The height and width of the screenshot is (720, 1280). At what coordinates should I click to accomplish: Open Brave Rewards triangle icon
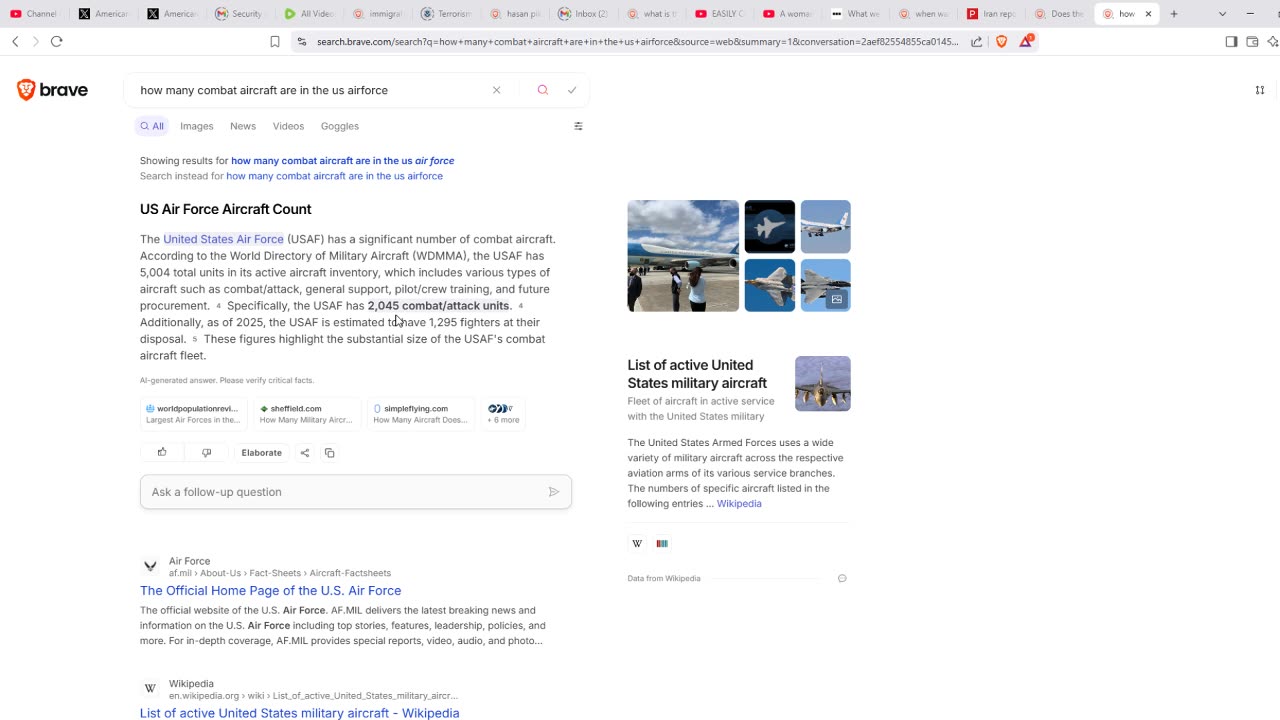(1026, 41)
